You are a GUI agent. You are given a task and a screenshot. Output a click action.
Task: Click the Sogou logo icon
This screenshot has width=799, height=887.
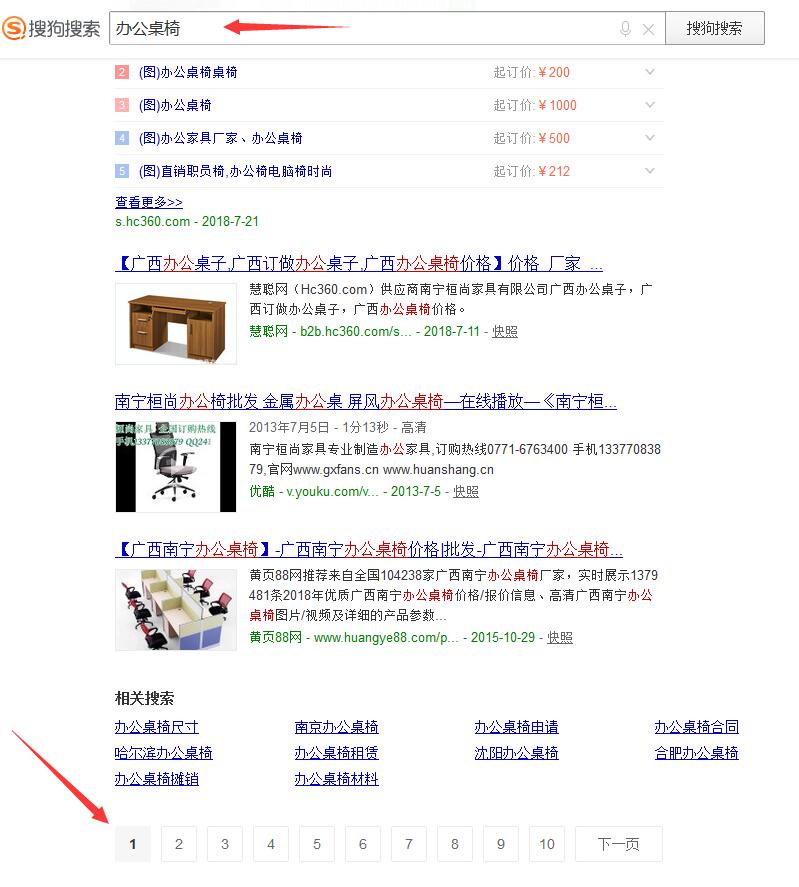(x=14, y=28)
